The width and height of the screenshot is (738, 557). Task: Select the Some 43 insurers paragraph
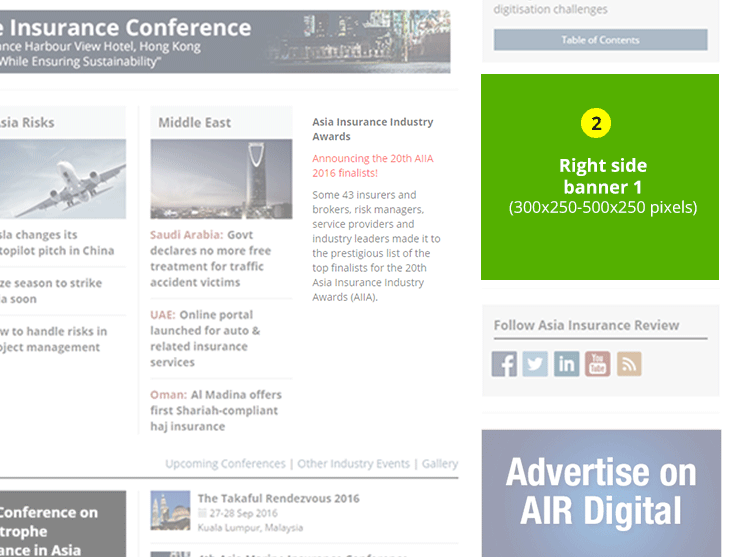[x=376, y=246]
